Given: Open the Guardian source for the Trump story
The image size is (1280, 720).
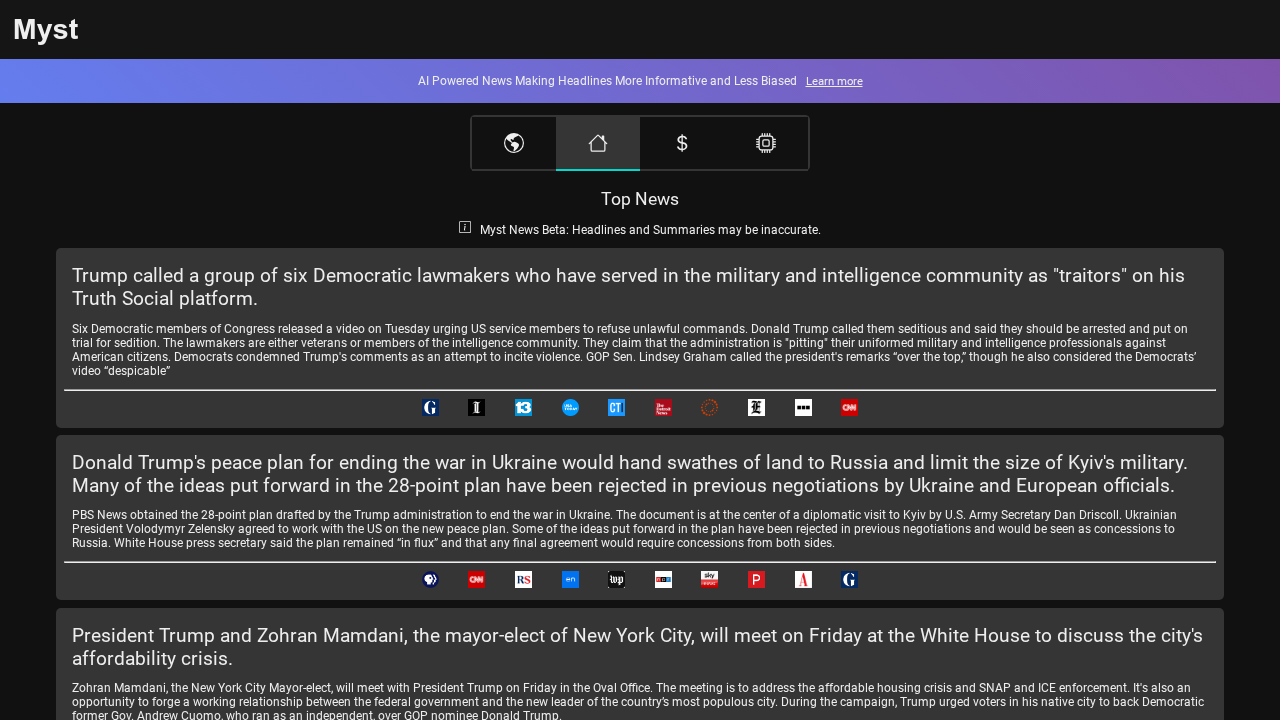Looking at the screenshot, I should 430,407.
